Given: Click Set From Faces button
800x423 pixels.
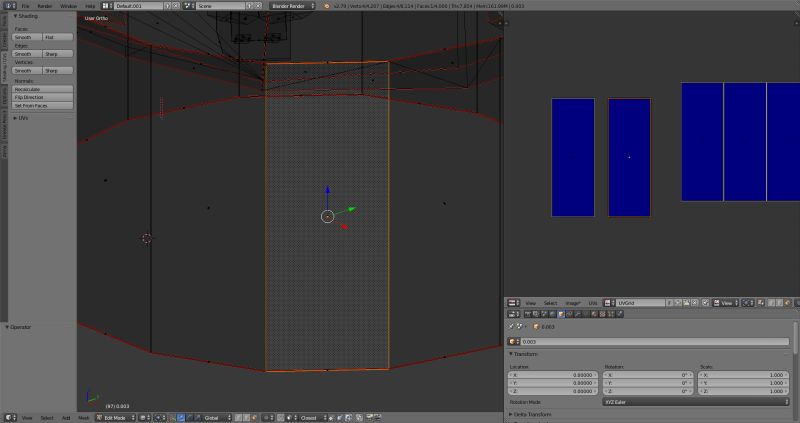Looking at the screenshot, I should pos(42,105).
